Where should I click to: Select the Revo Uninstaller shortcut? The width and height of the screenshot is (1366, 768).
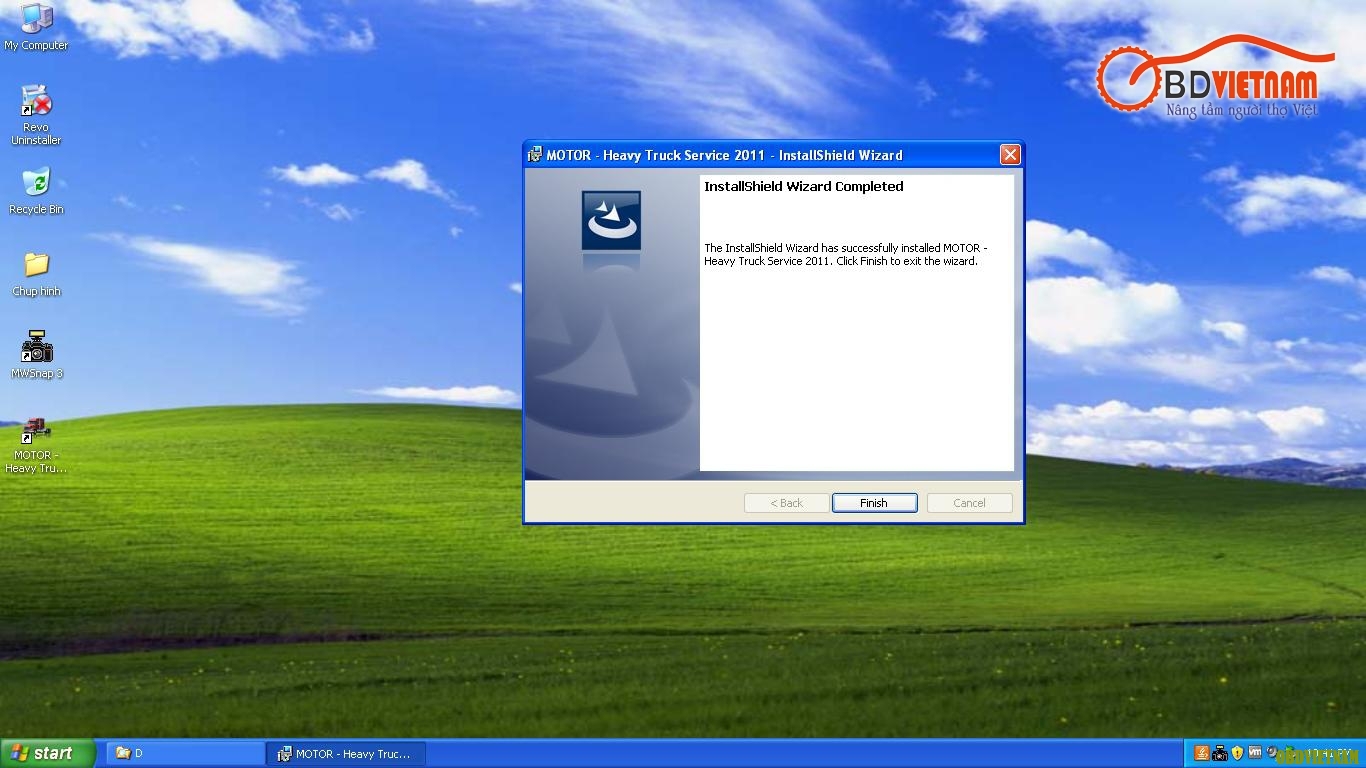36,114
